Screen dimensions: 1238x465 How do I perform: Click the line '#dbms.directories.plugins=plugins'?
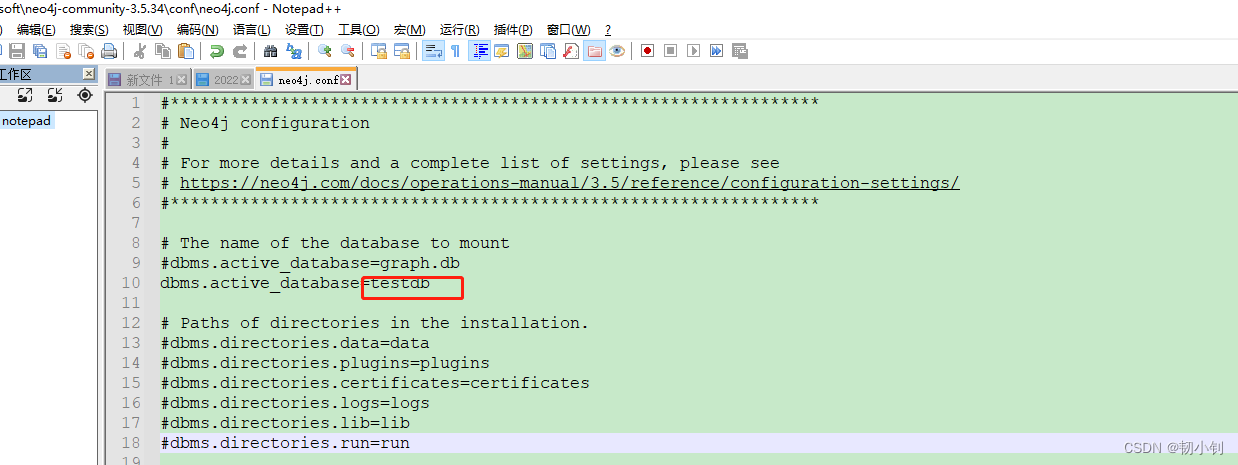tap(325, 363)
